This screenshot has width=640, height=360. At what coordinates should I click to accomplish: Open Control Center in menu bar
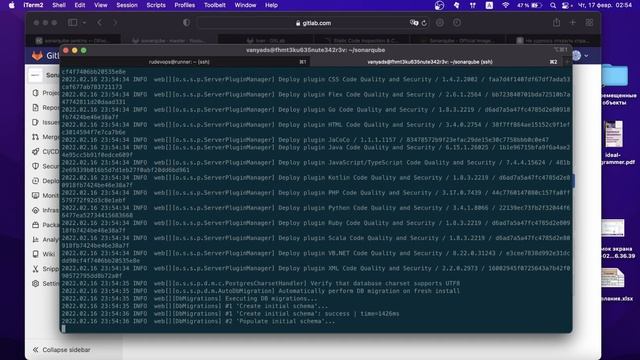[567, 5]
